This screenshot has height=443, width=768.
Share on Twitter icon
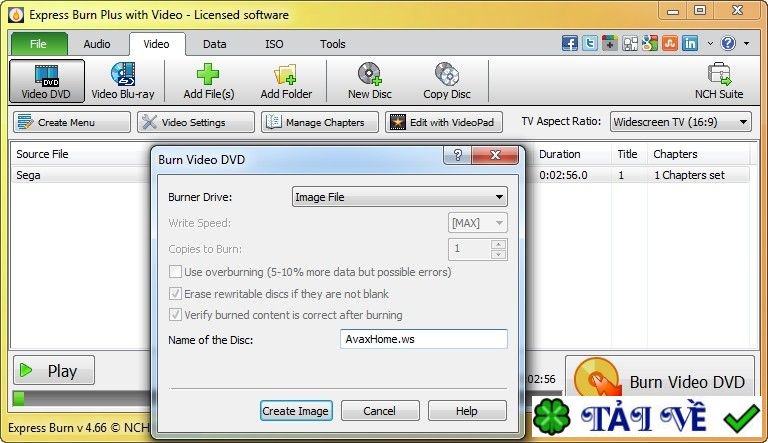(x=590, y=43)
